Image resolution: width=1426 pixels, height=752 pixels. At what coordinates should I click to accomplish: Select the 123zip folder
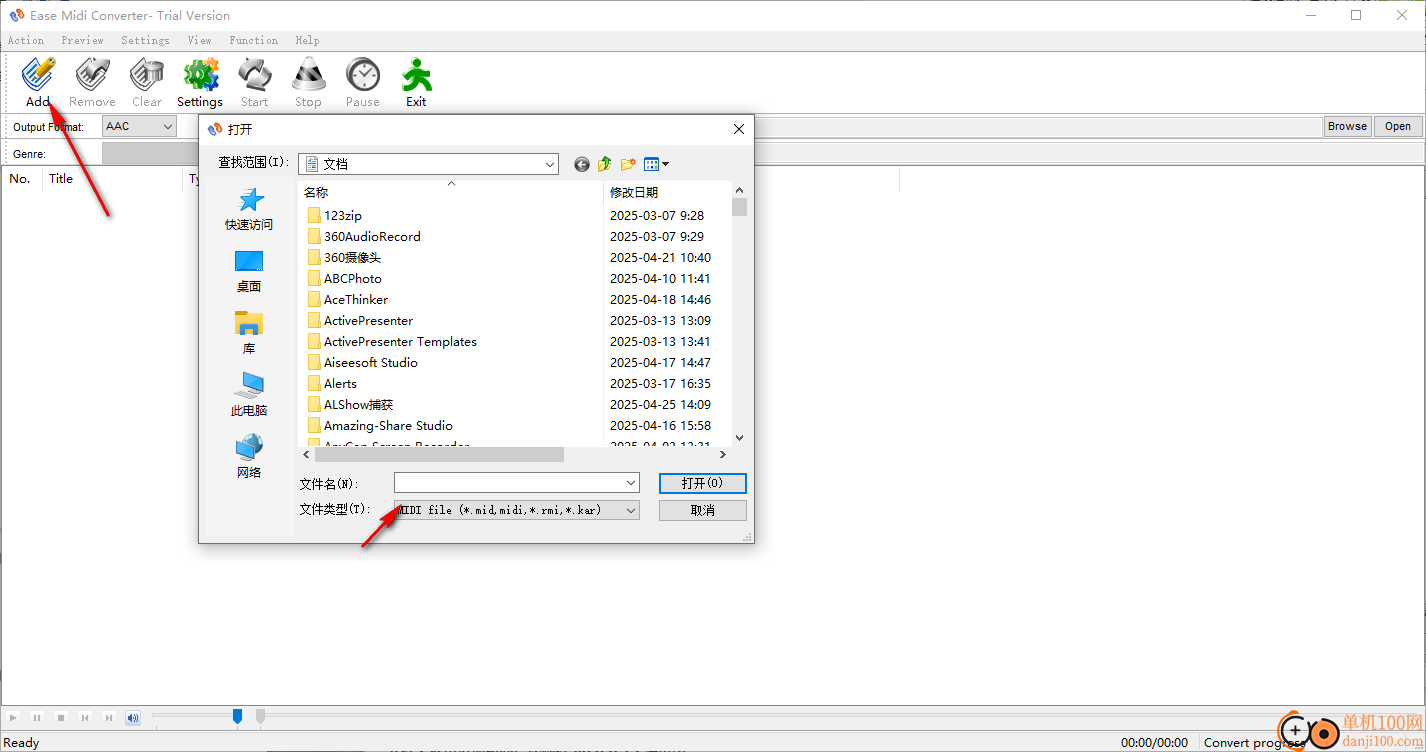[342, 215]
